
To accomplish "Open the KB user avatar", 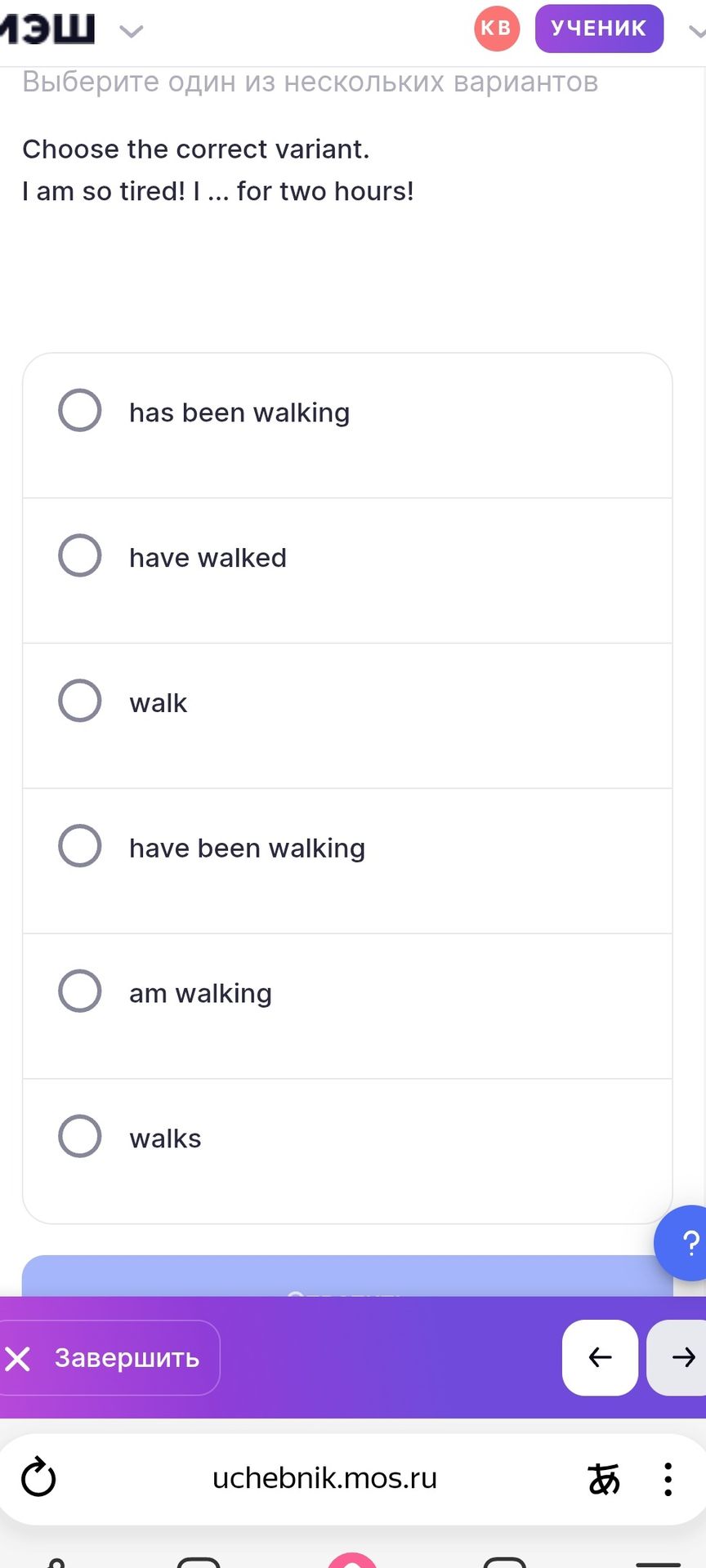I will point(497,29).
